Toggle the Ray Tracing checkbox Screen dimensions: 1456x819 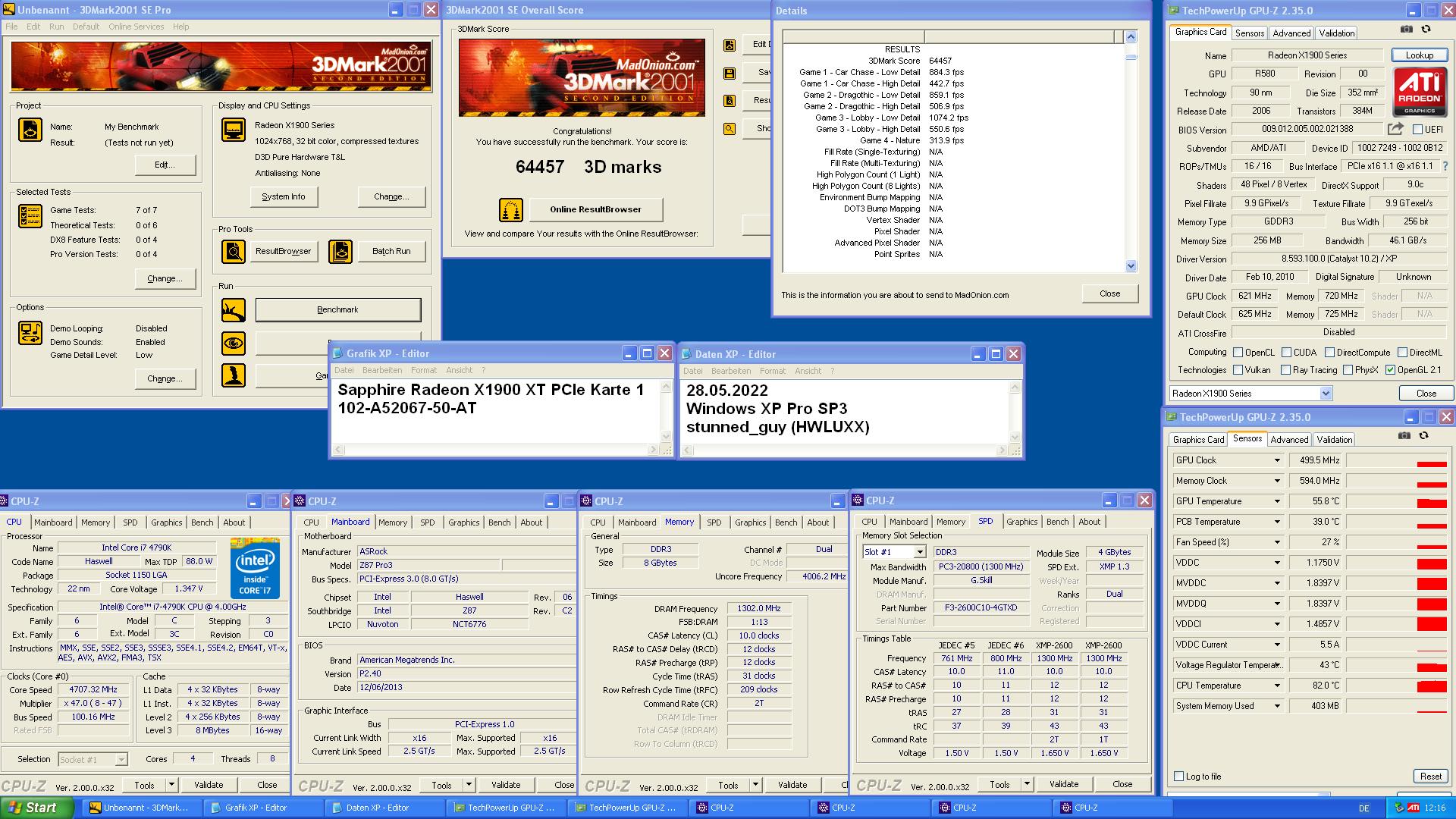[x=1285, y=370]
